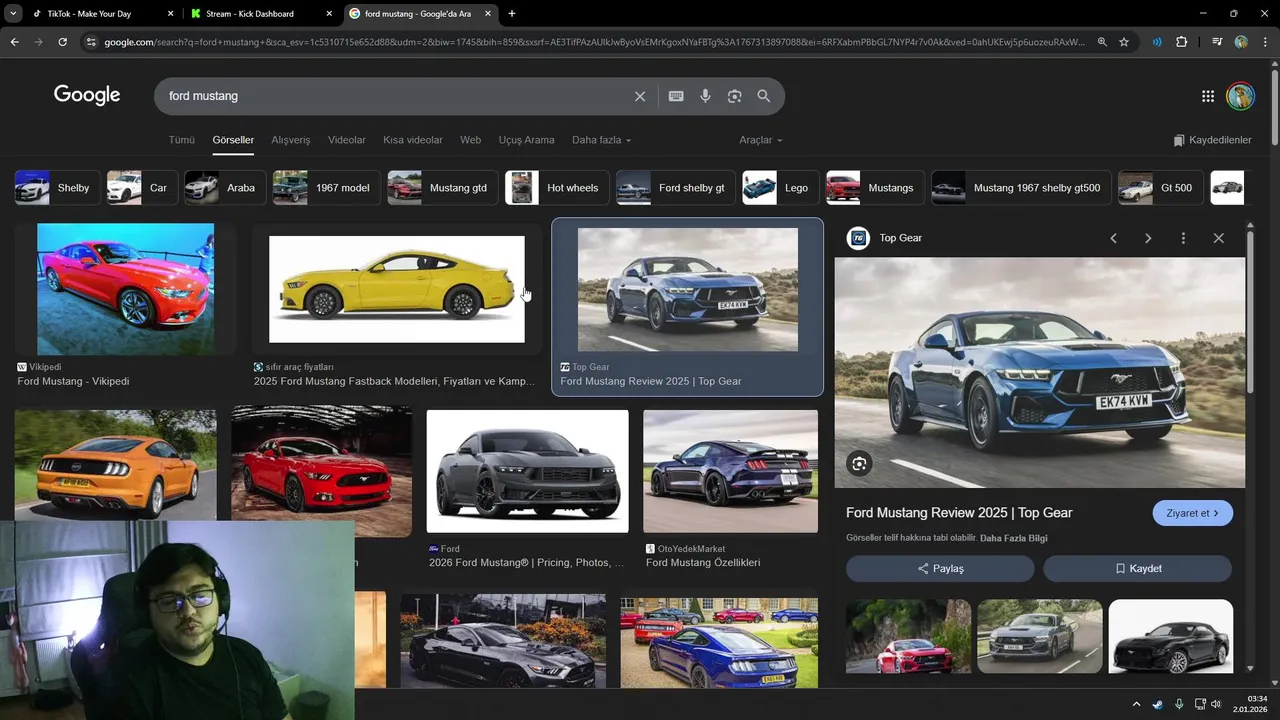Image resolution: width=1280 pixels, height=720 pixels.
Task: Open the orange Mustang image result
Action: (115, 465)
